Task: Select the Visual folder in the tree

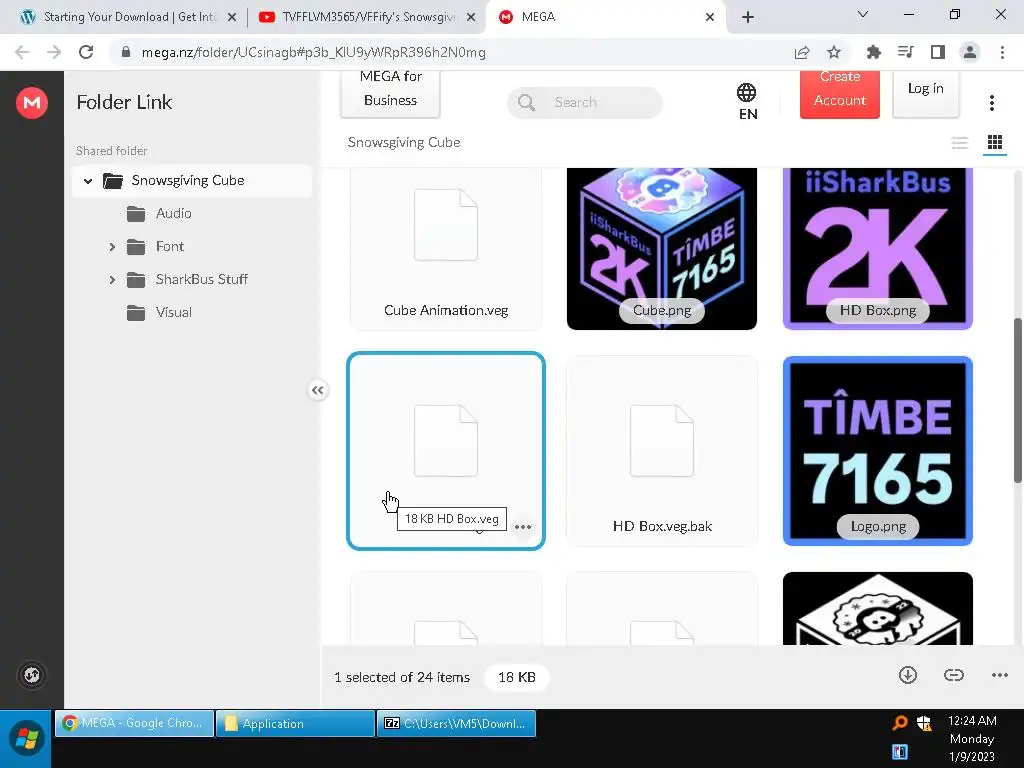Action: coord(174,312)
